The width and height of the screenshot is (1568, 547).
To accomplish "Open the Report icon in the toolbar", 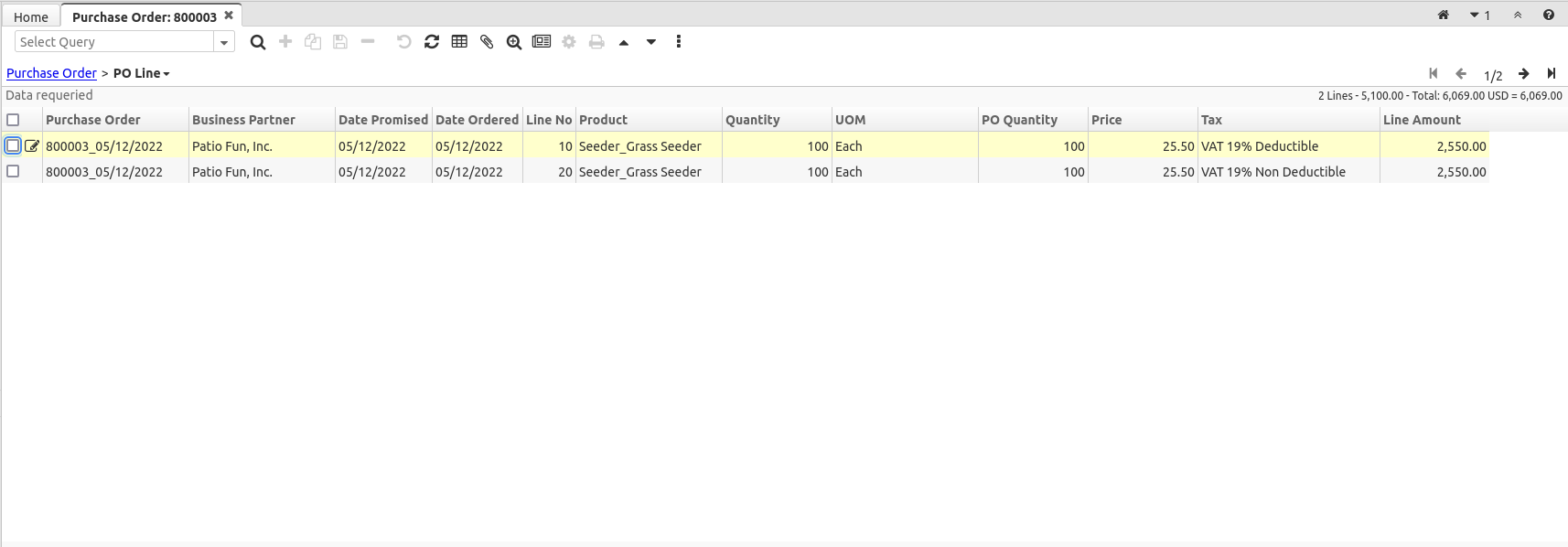I will [x=542, y=42].
